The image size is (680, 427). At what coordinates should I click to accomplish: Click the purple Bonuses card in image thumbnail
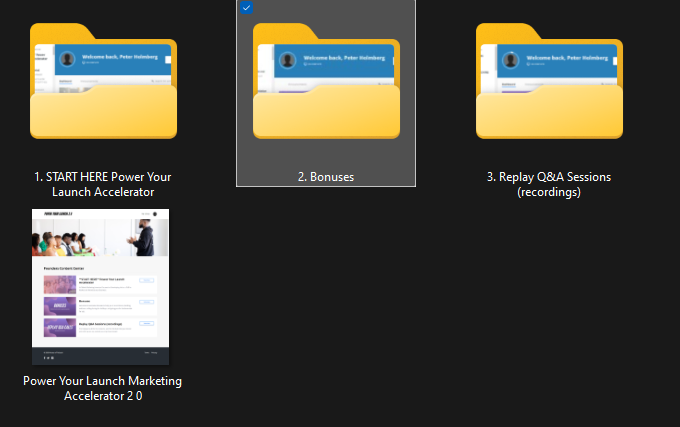click(x=59, y=306)
